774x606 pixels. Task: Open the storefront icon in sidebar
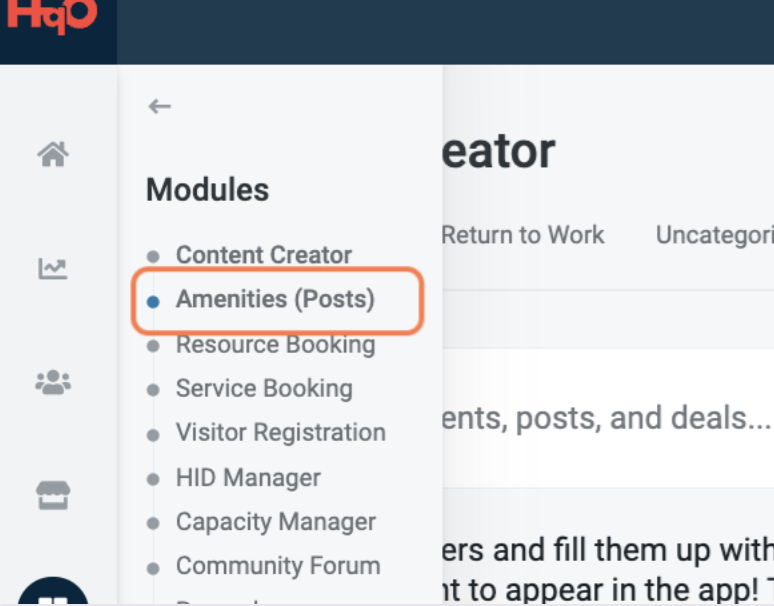(52, 496)
